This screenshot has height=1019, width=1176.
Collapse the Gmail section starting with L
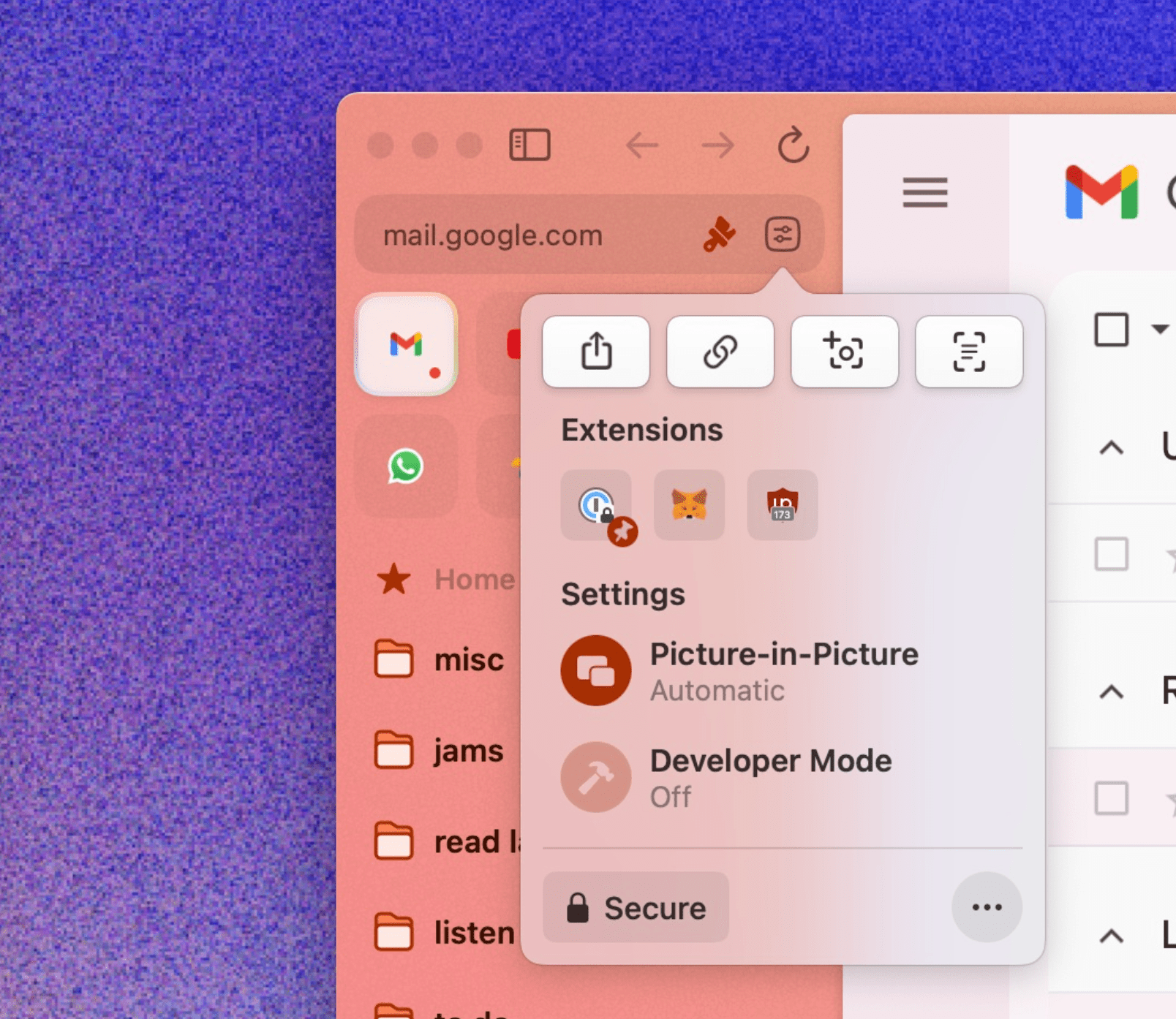pos(1112,936)
